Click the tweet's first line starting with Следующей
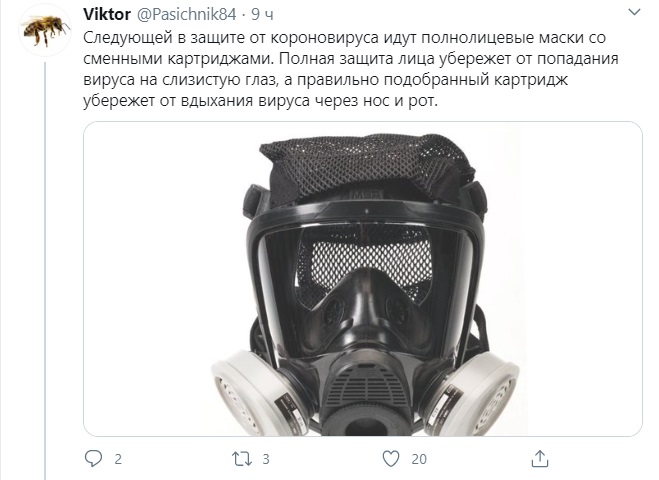Screen dimensions: 659x480 (345, 38)
